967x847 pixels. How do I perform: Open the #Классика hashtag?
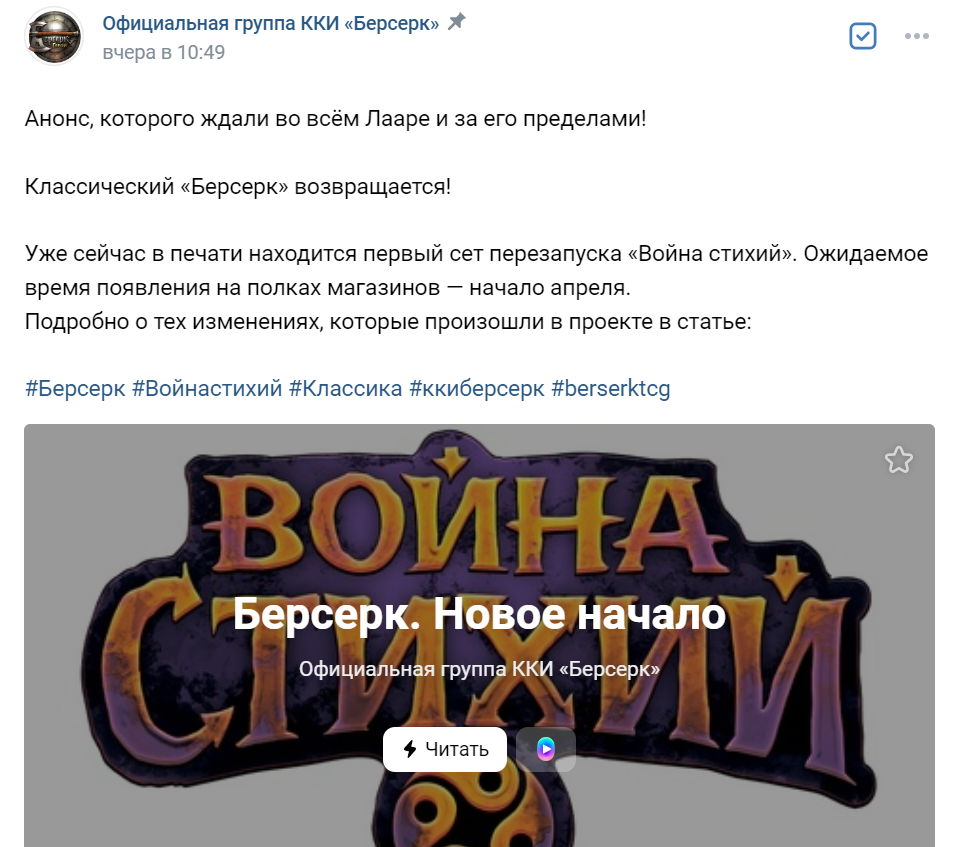click(345, 389)
